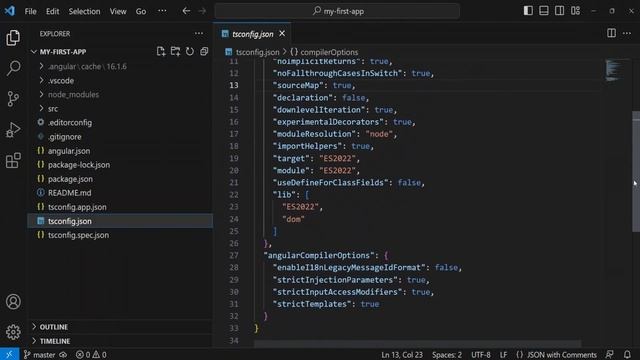This screenshot has width=640, height=360.
Task: Select the tsconfig.json editor tab
Action: (252, 34)
